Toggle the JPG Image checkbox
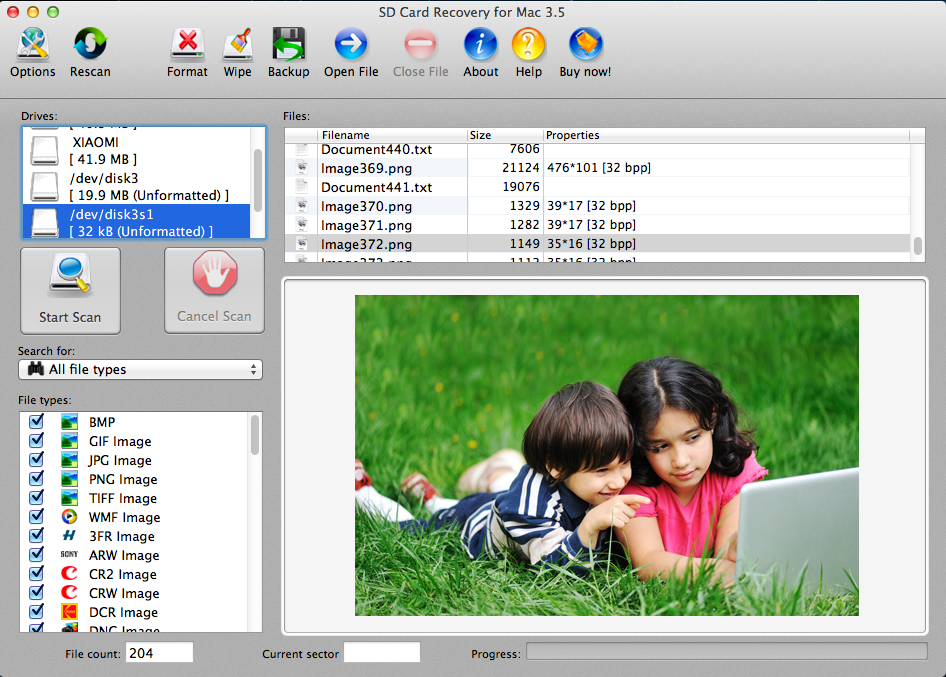 37,460
